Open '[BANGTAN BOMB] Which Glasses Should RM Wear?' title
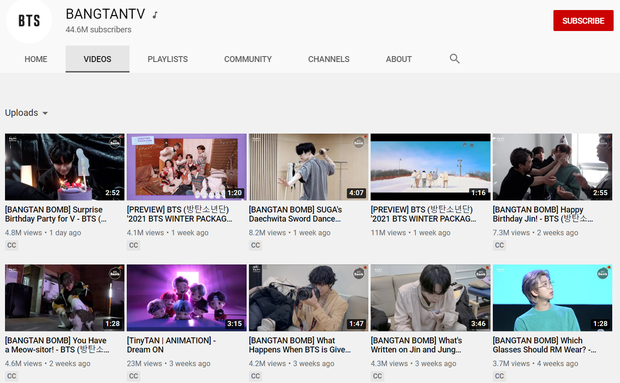This screenshot has width=620, height=383. 544,345
